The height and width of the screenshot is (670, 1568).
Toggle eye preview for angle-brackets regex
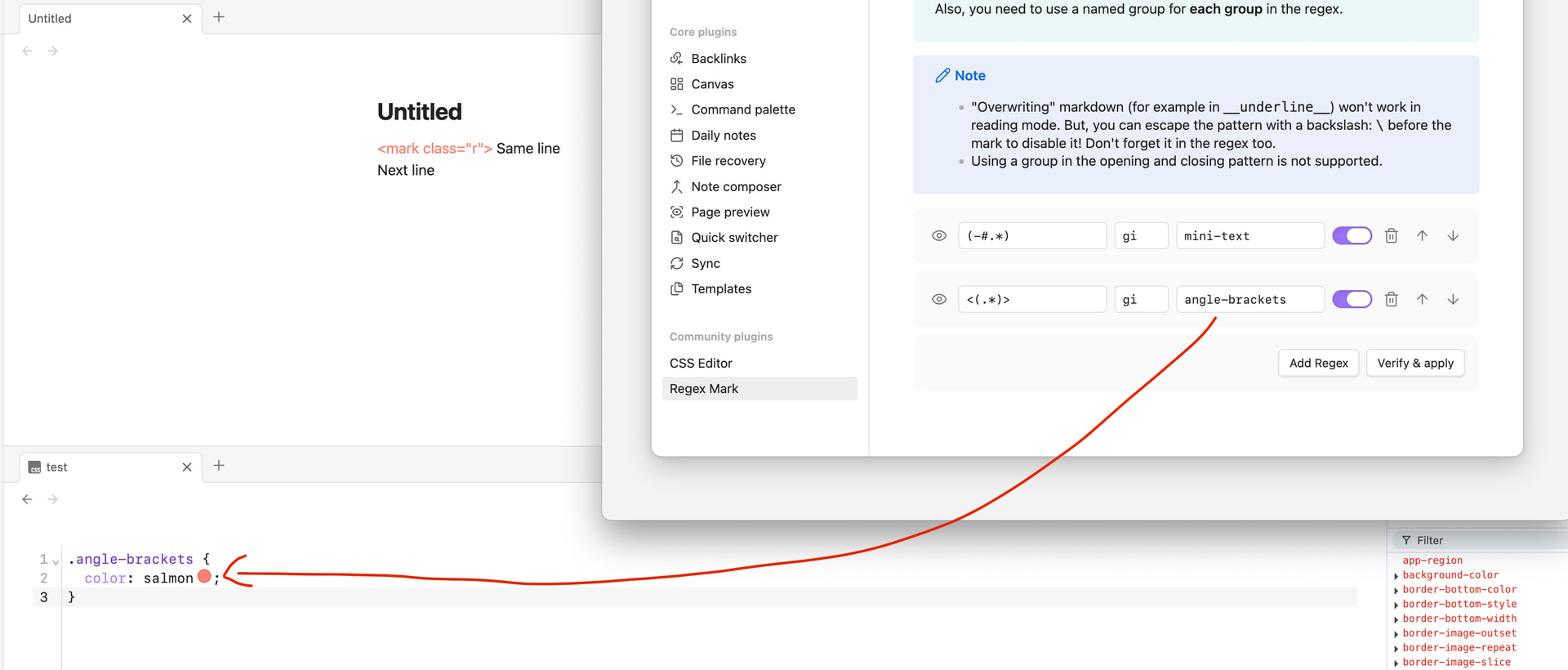(939, 300)
